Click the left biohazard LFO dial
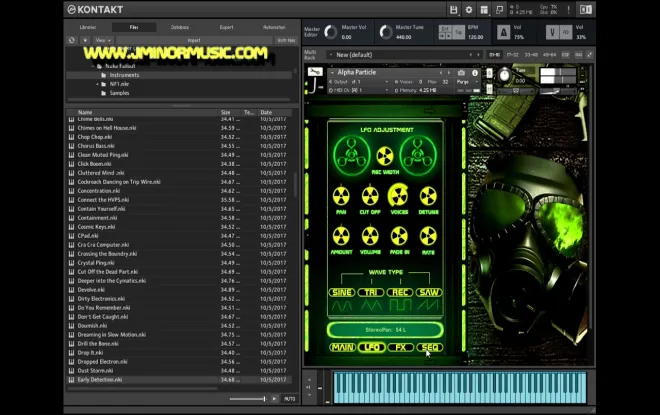Screen dimensions: 660x415 click(351, 155)
